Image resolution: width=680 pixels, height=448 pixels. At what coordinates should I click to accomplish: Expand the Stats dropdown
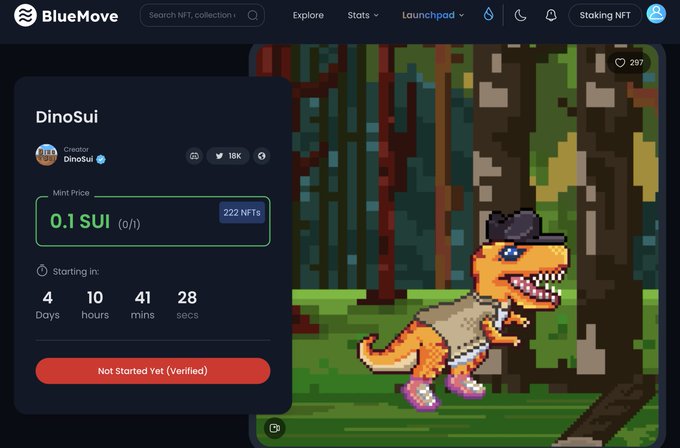[363, 15]
